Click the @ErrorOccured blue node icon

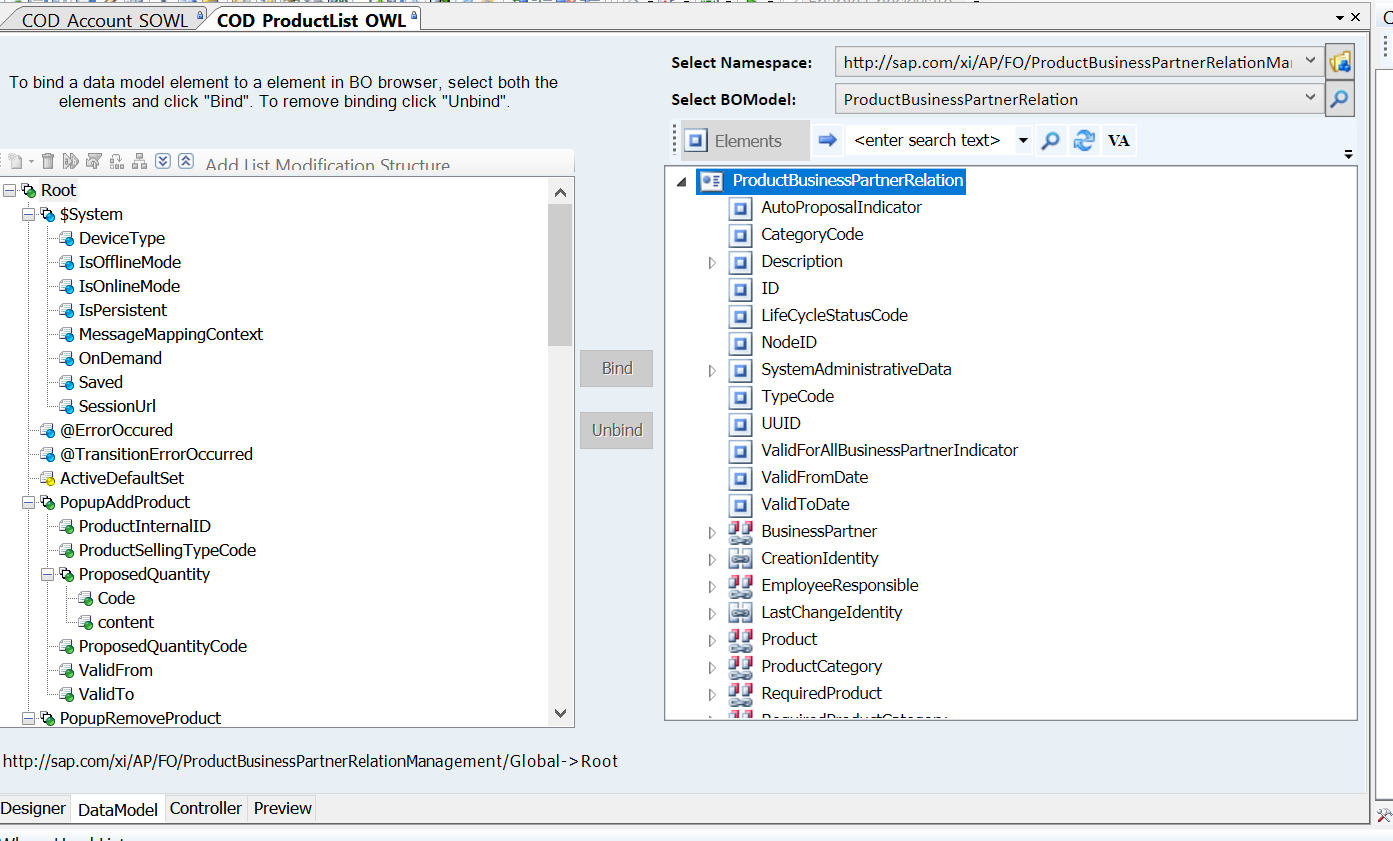coord(47,430)
